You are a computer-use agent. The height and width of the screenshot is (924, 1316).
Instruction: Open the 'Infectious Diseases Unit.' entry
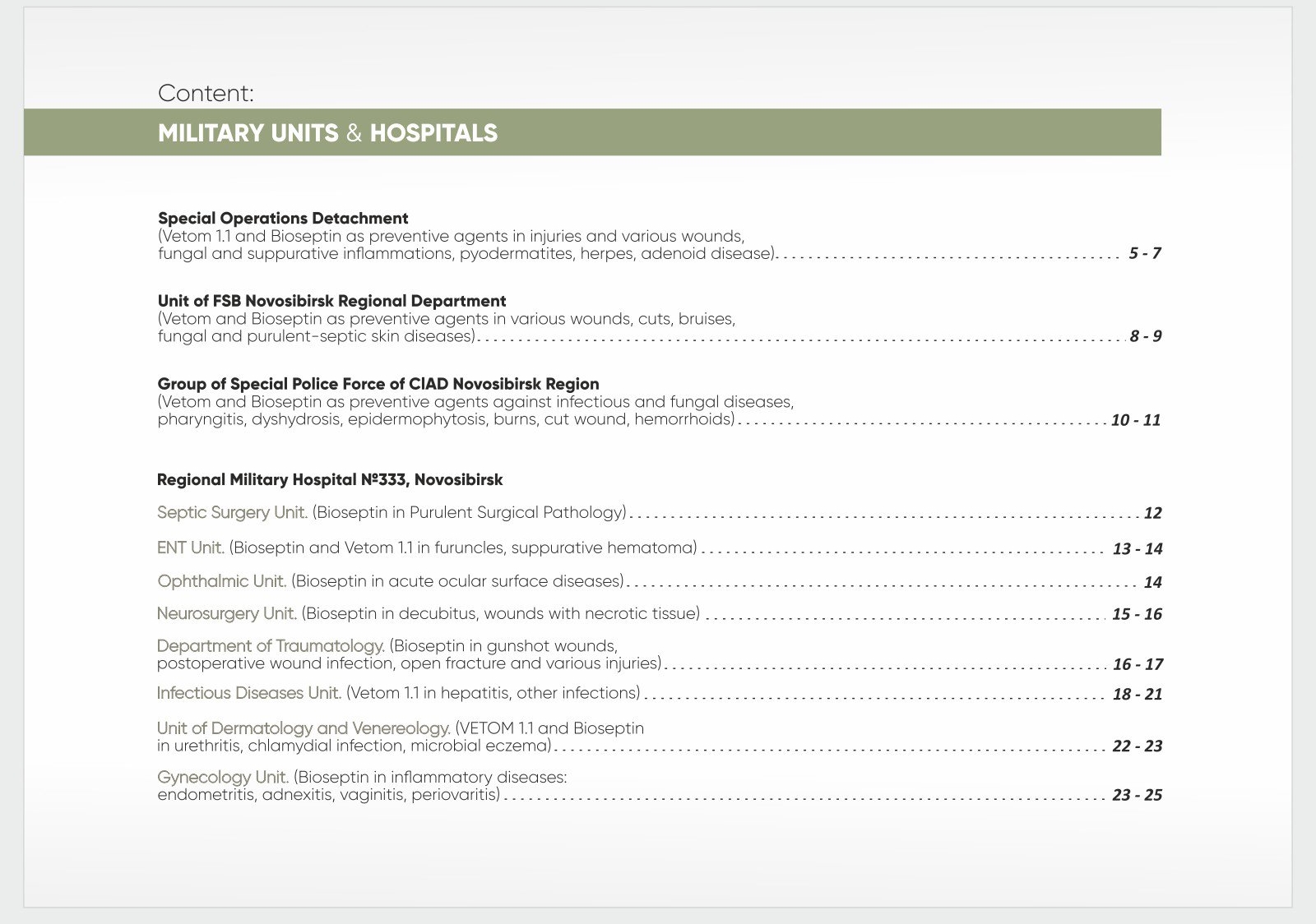tap(248, 693)
